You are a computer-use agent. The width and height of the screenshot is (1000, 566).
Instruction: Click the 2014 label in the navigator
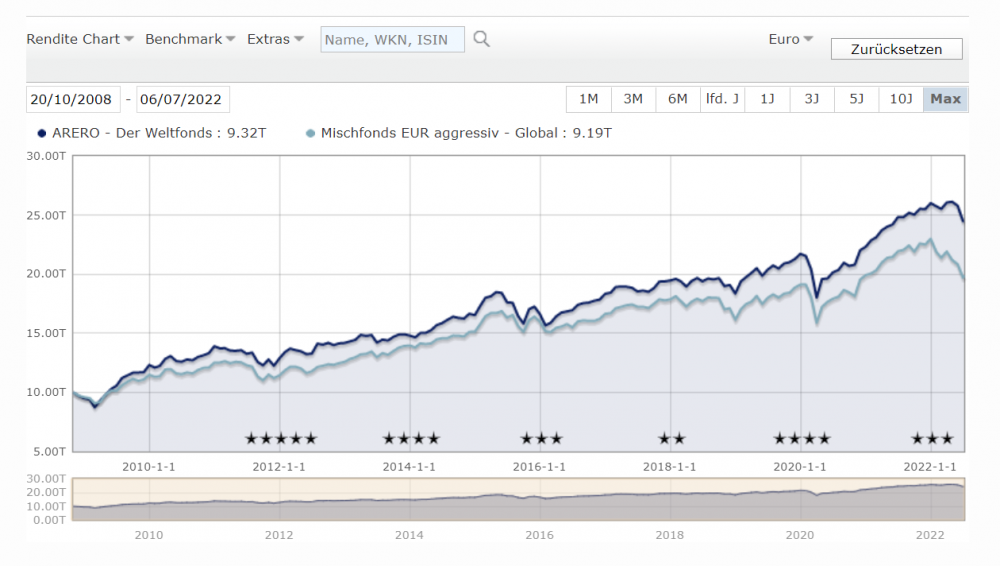coord(409,535)
